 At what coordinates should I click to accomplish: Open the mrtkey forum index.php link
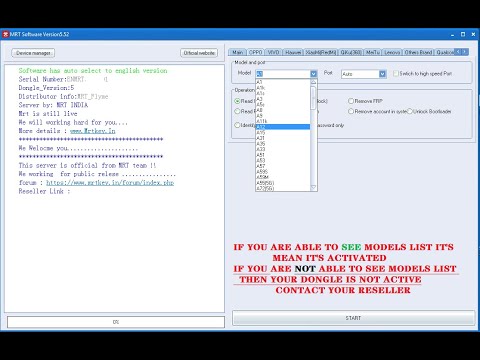pos(110,183)
